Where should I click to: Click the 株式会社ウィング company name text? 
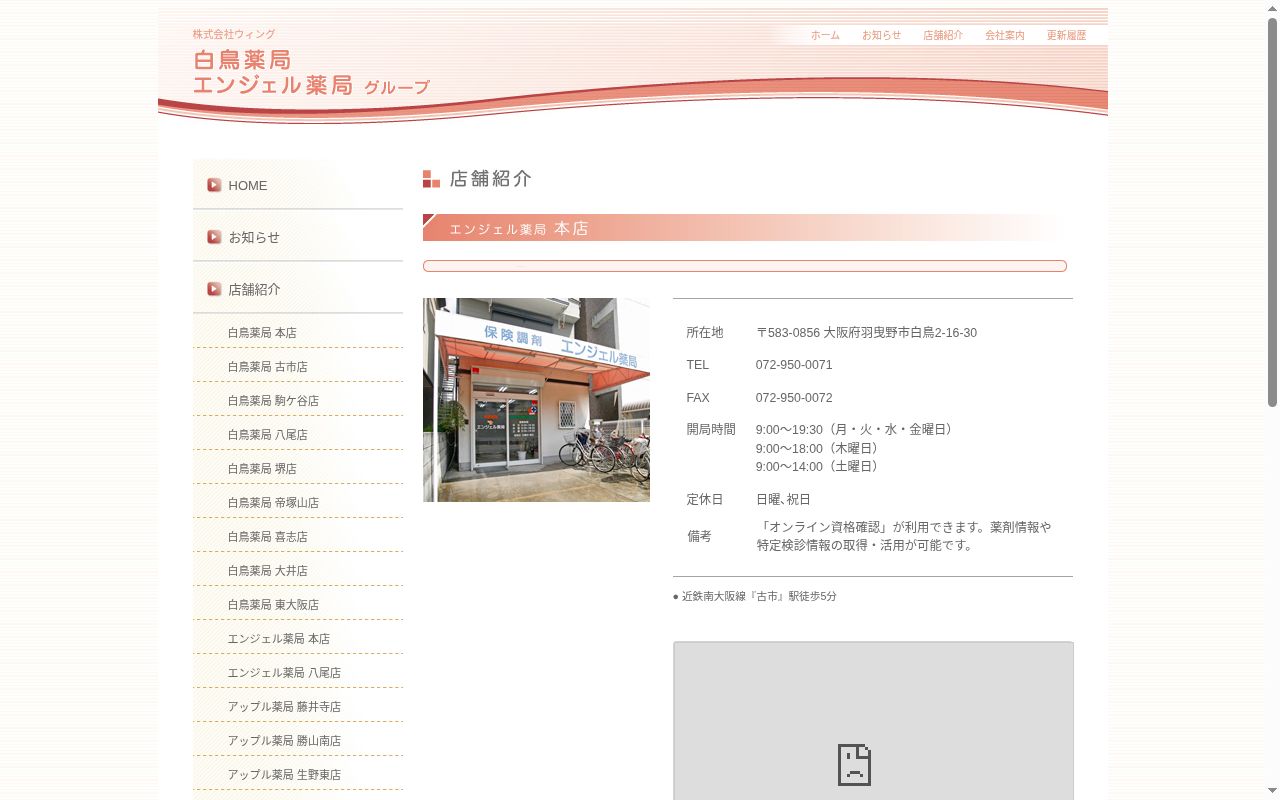234,34
